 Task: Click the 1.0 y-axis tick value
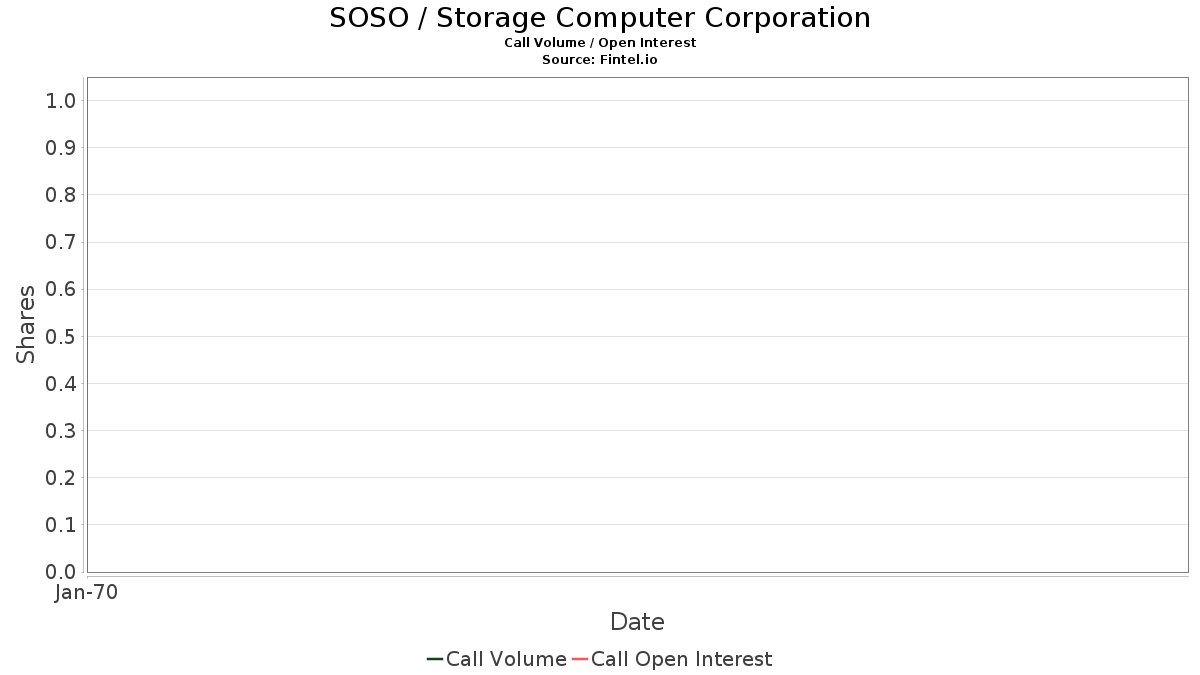pos(61,100)
